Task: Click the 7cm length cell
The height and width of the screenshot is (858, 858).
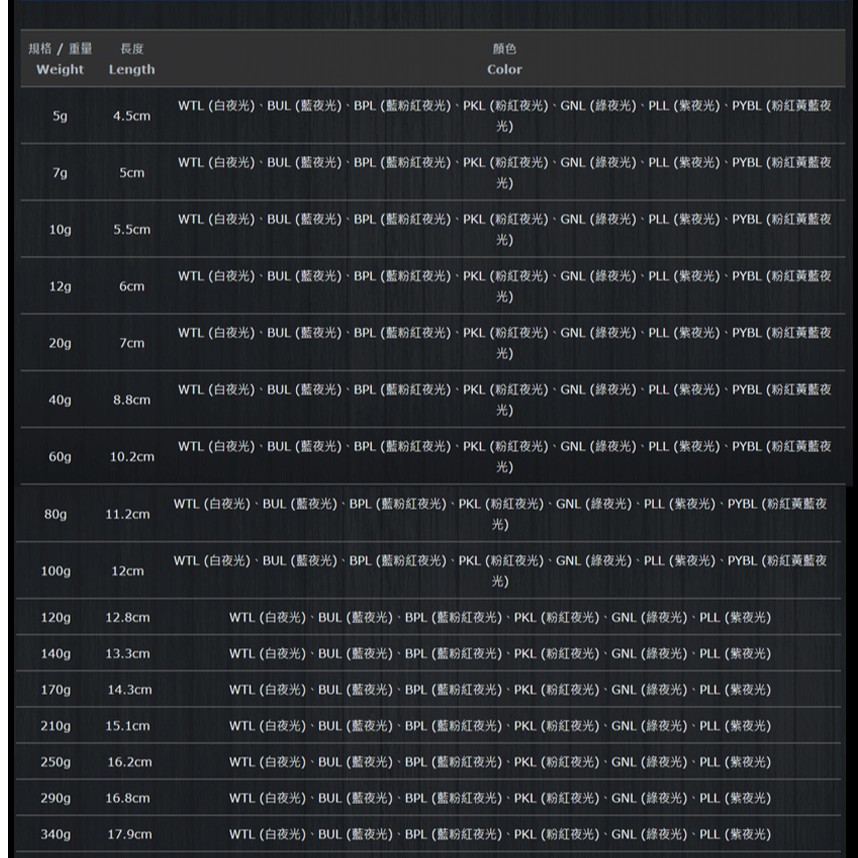Action: [x=131, y=343]
